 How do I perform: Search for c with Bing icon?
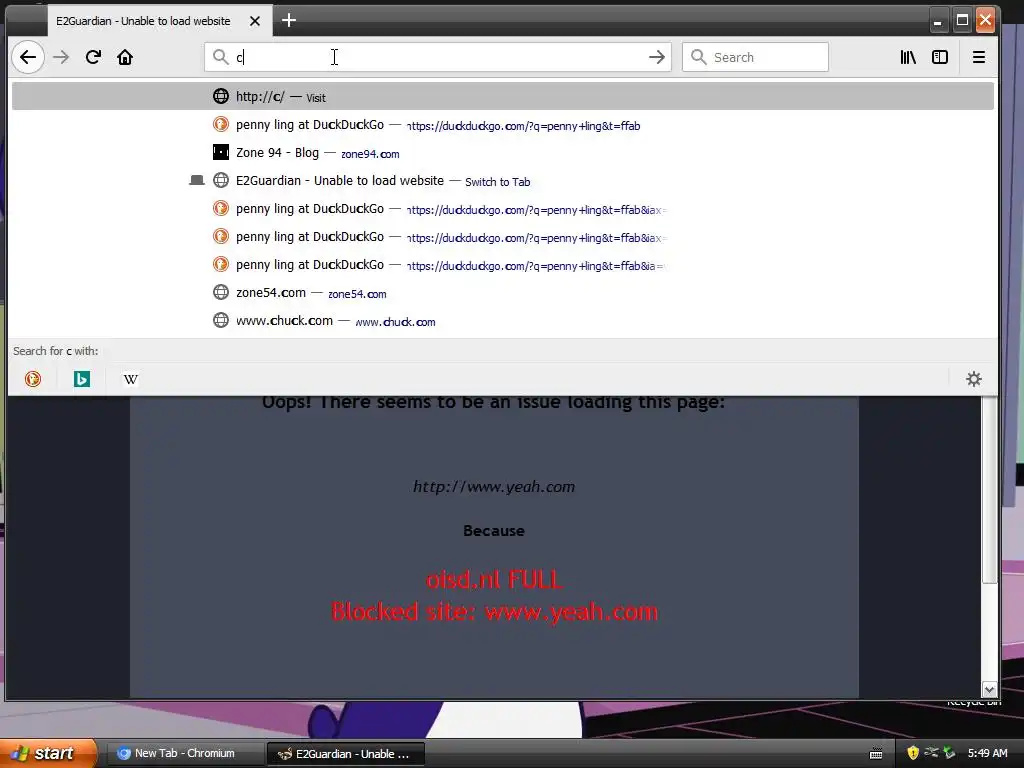point(82,379)
